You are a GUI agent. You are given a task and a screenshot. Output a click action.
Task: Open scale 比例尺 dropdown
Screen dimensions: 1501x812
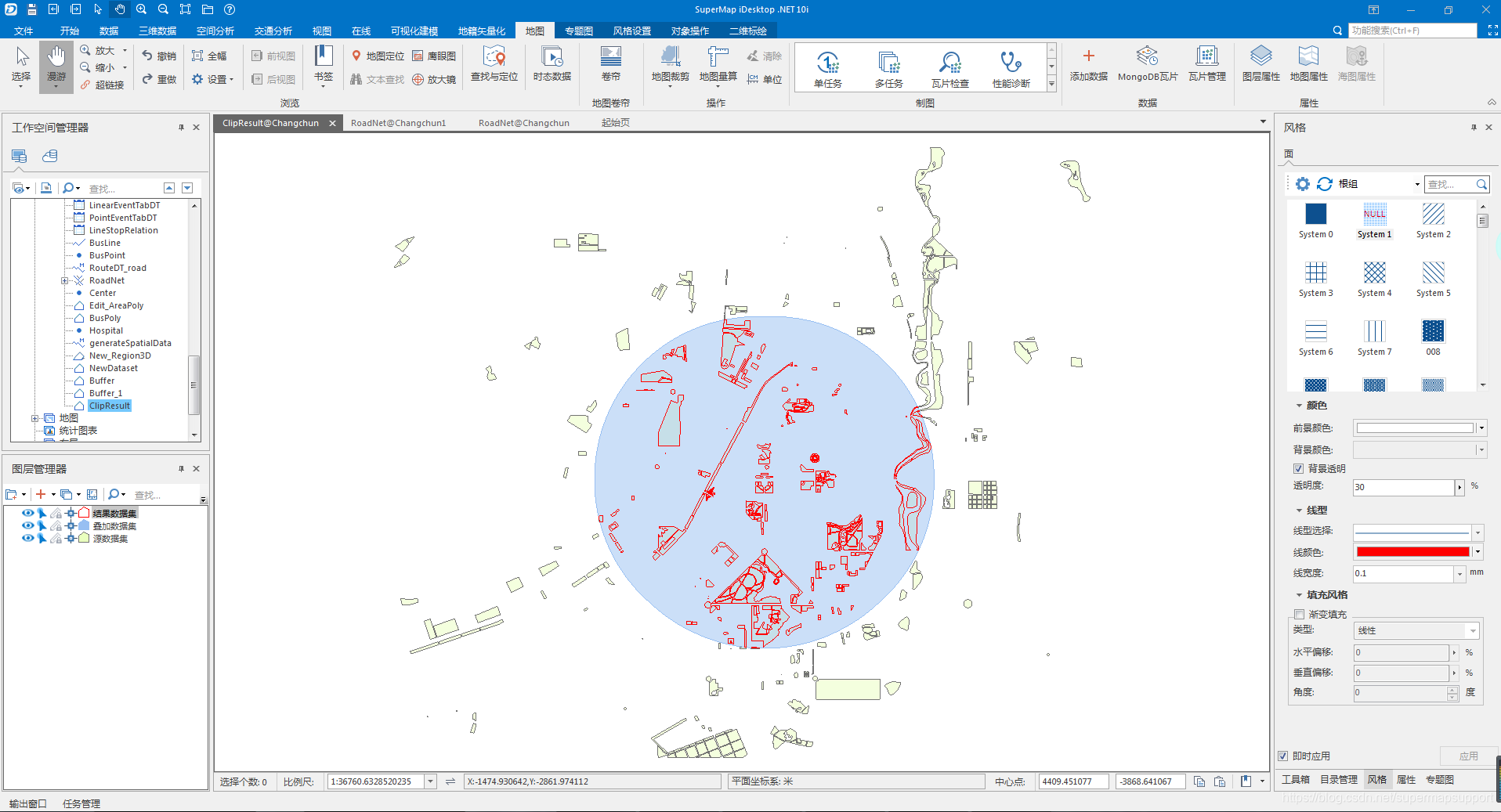pos(430,781)
